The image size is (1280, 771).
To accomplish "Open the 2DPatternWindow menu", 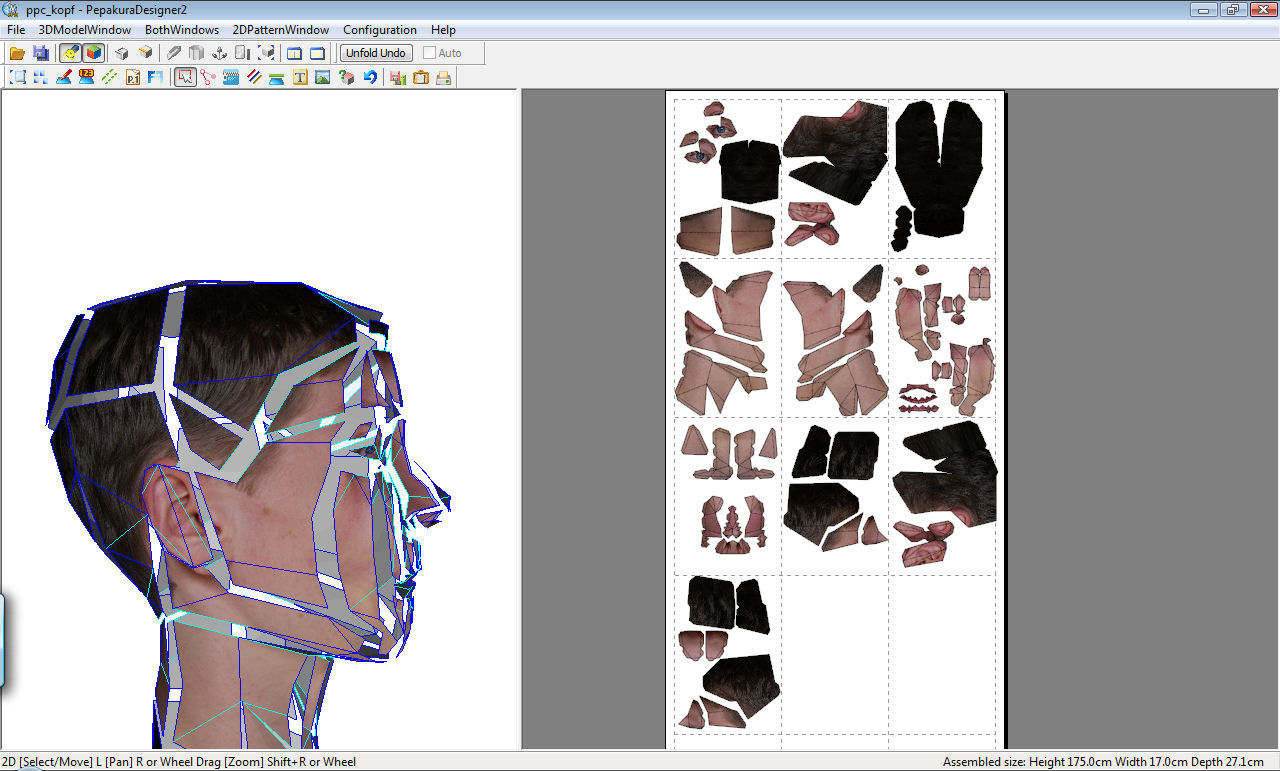I will (x=281, y=30).
